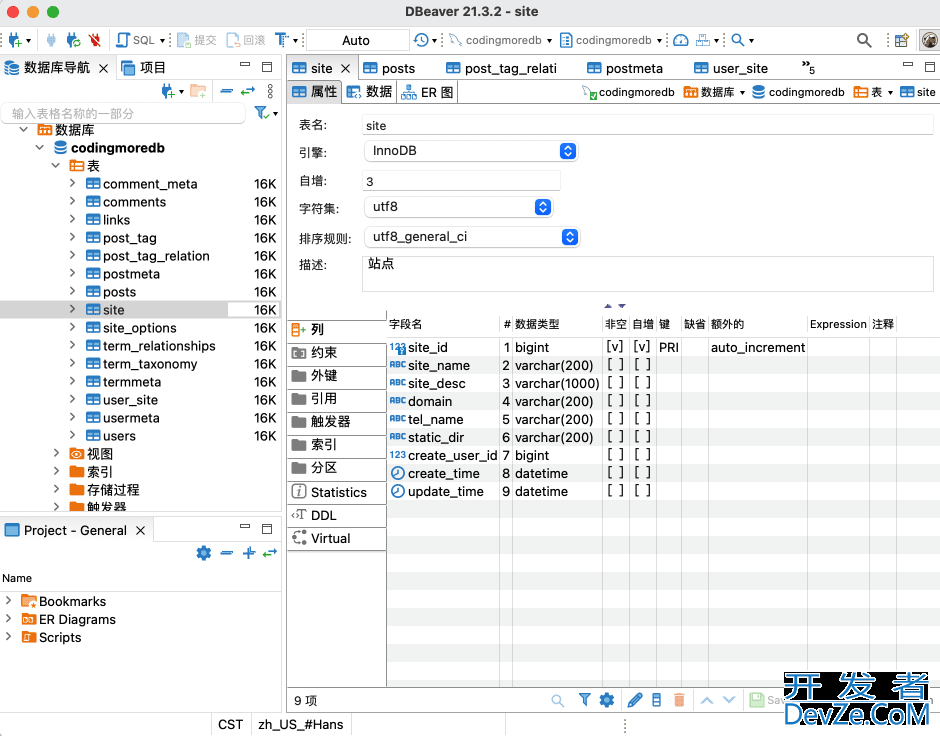Expand the 视图 folder node
This screenshot has height=736, width=940.
56,453
